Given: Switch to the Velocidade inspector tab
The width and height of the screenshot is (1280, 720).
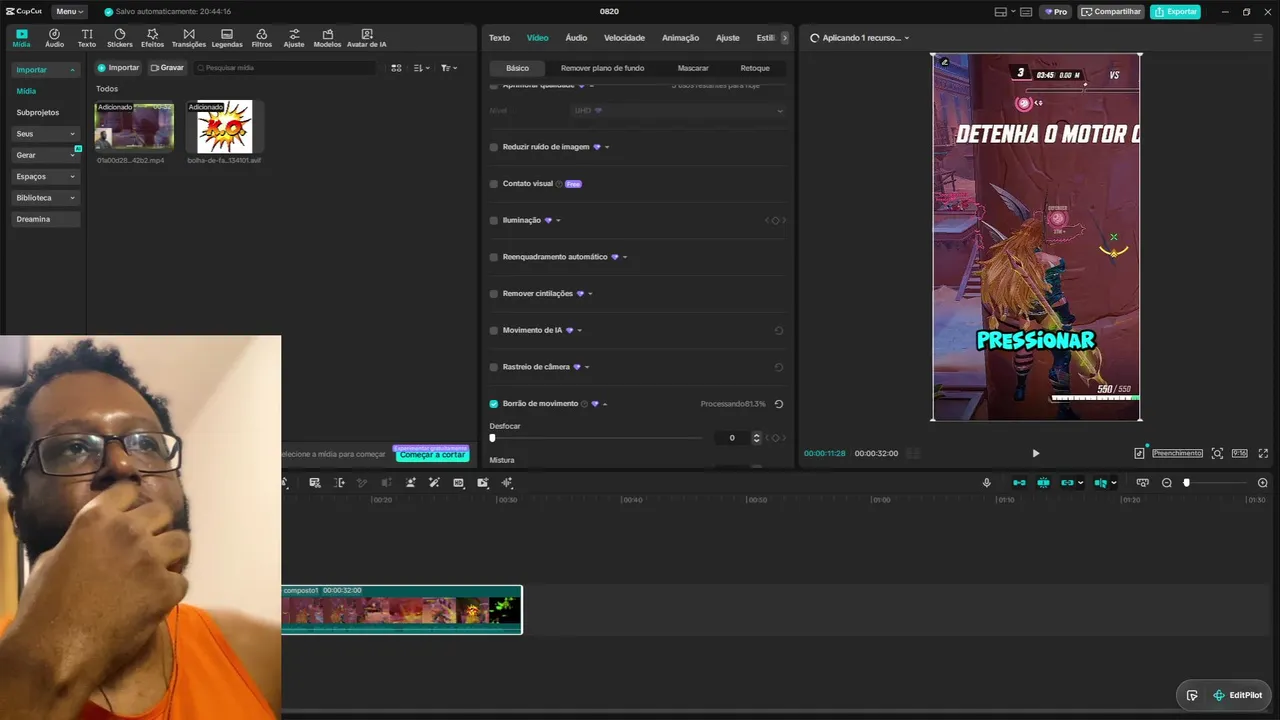Looking at the screenshot, I should (x=624, y=38).
